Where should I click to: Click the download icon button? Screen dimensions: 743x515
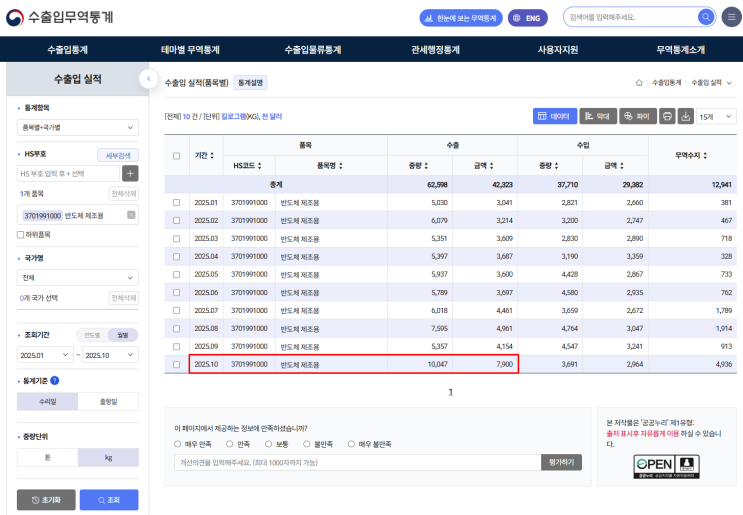click(685, 116)
